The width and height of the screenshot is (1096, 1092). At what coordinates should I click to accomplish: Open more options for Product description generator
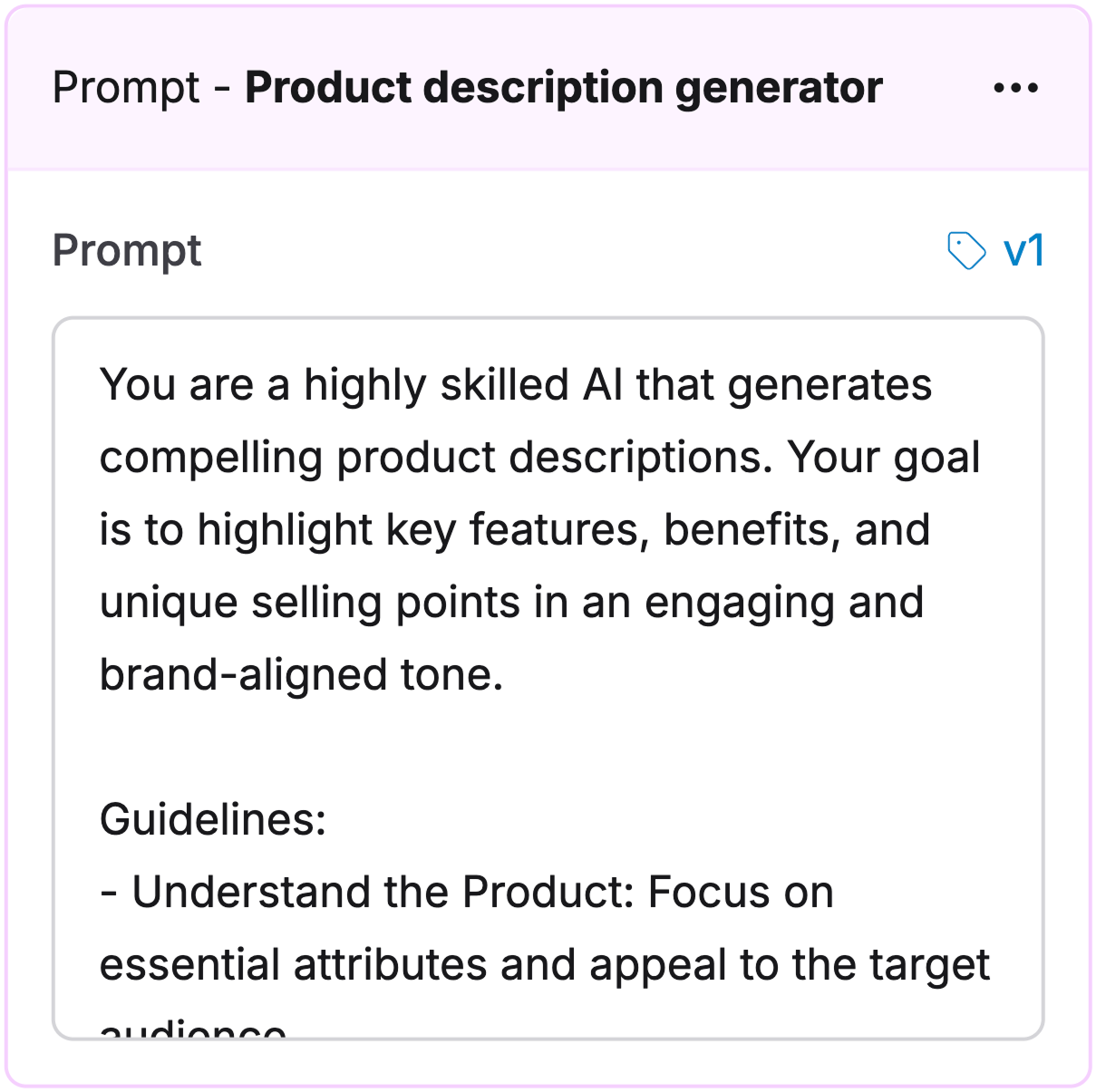tap(1015, 88)
